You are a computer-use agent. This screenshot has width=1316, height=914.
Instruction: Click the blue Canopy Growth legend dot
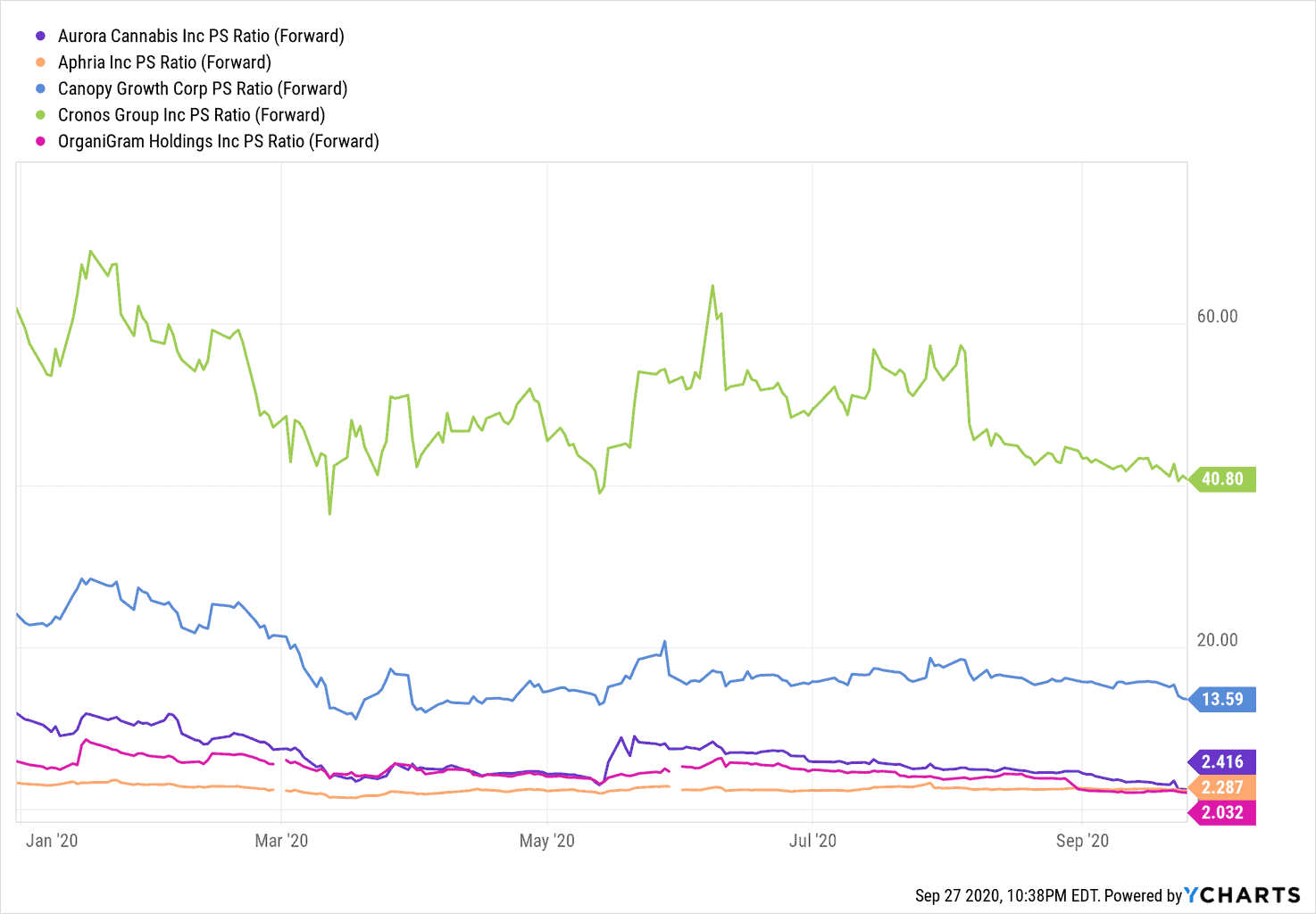pos(40,89)
